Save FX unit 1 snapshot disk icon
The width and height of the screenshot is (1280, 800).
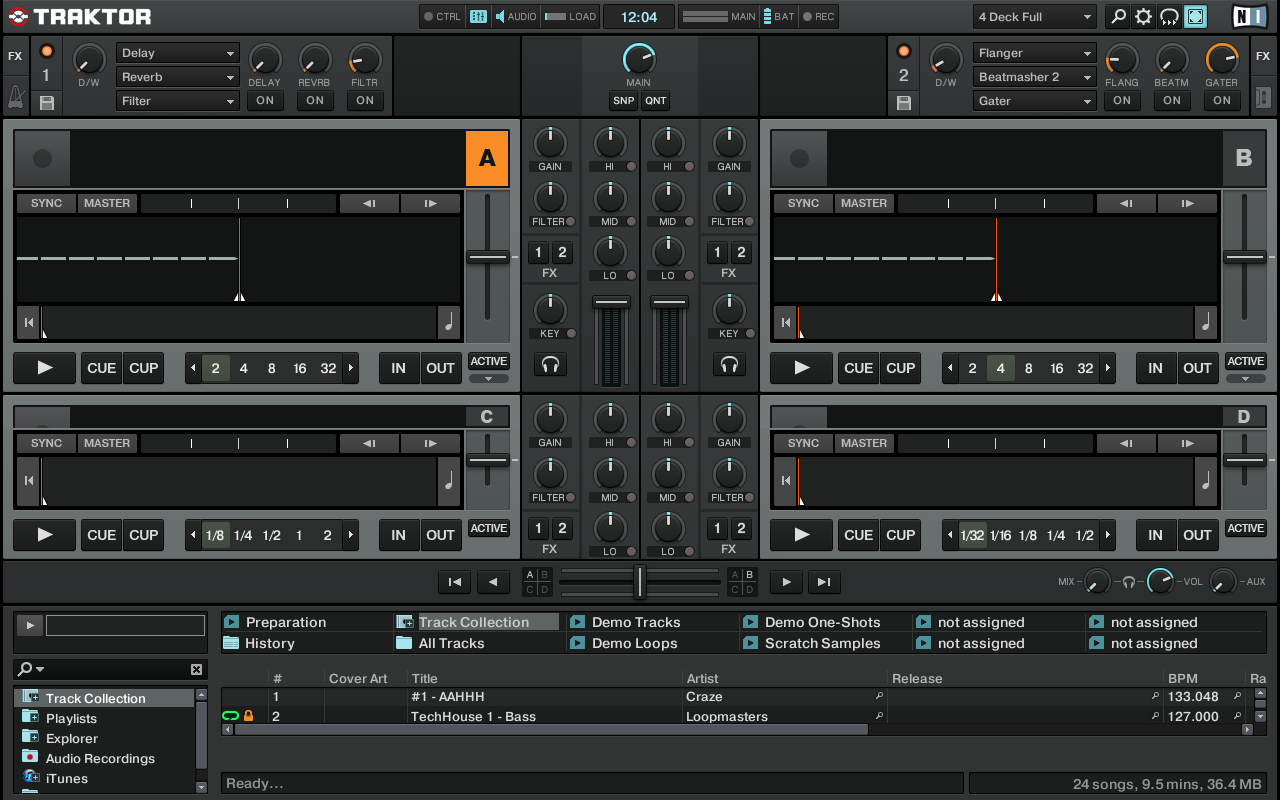click(46, 102)
